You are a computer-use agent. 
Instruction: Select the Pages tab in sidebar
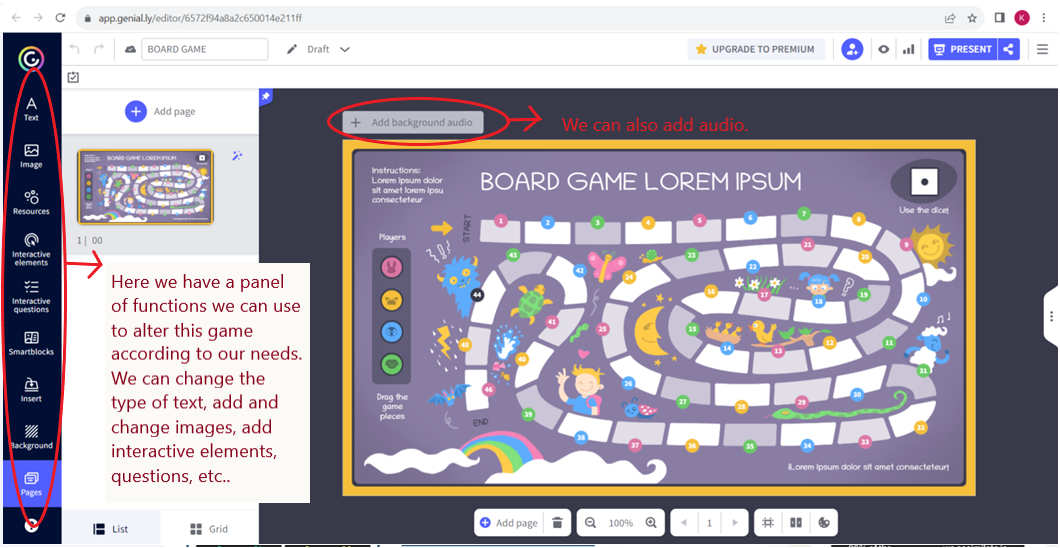(31, 482)
